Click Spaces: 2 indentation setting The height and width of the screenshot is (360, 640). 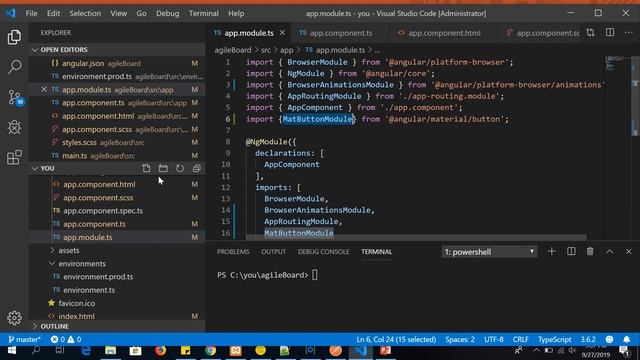click(460, 339)
